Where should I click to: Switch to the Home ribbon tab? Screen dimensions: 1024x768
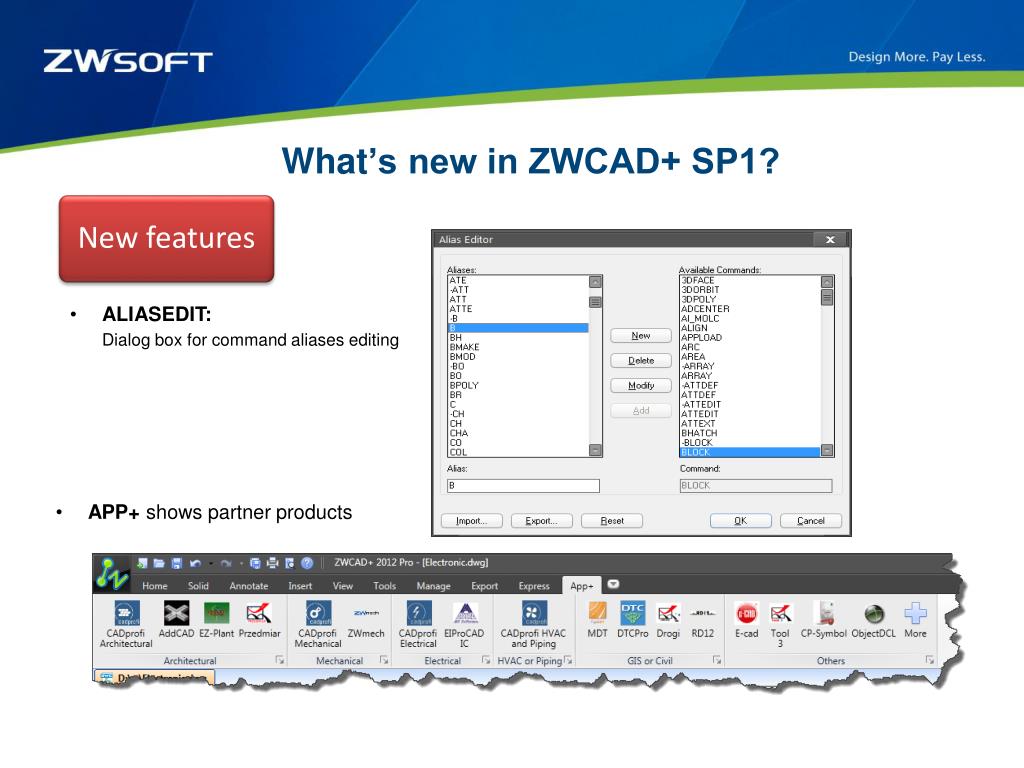(x=155, y=586)
